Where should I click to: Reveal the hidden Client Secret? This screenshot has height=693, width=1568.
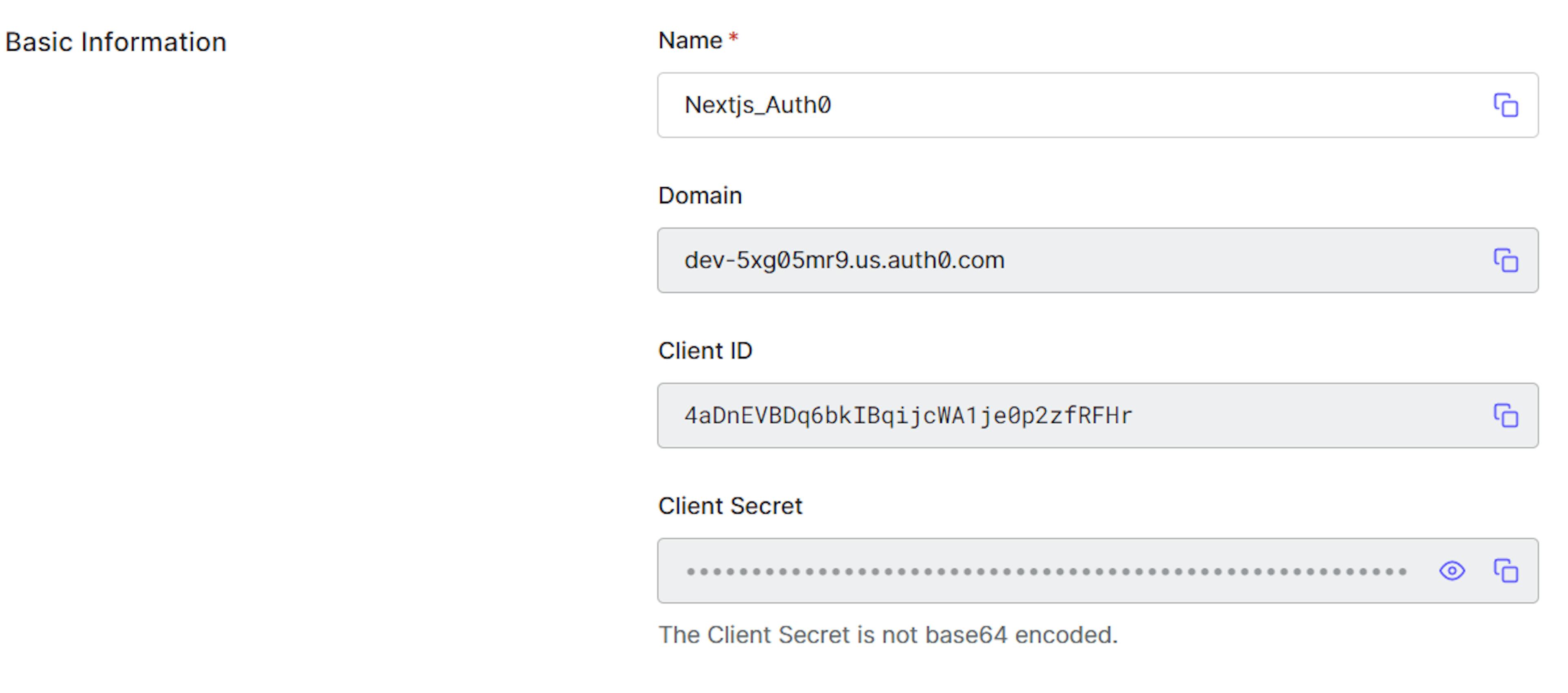point(1452,571)
